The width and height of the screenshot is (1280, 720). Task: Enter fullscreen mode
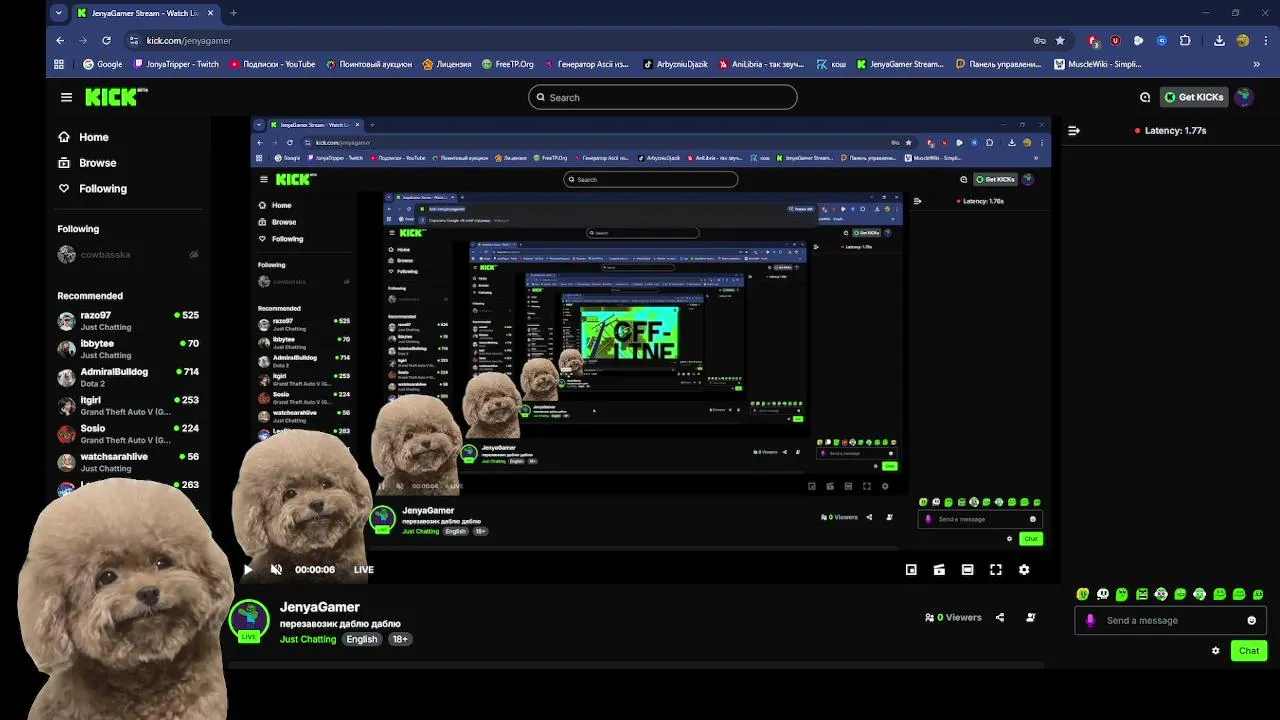pyautogui.click(x=996, y=569)
